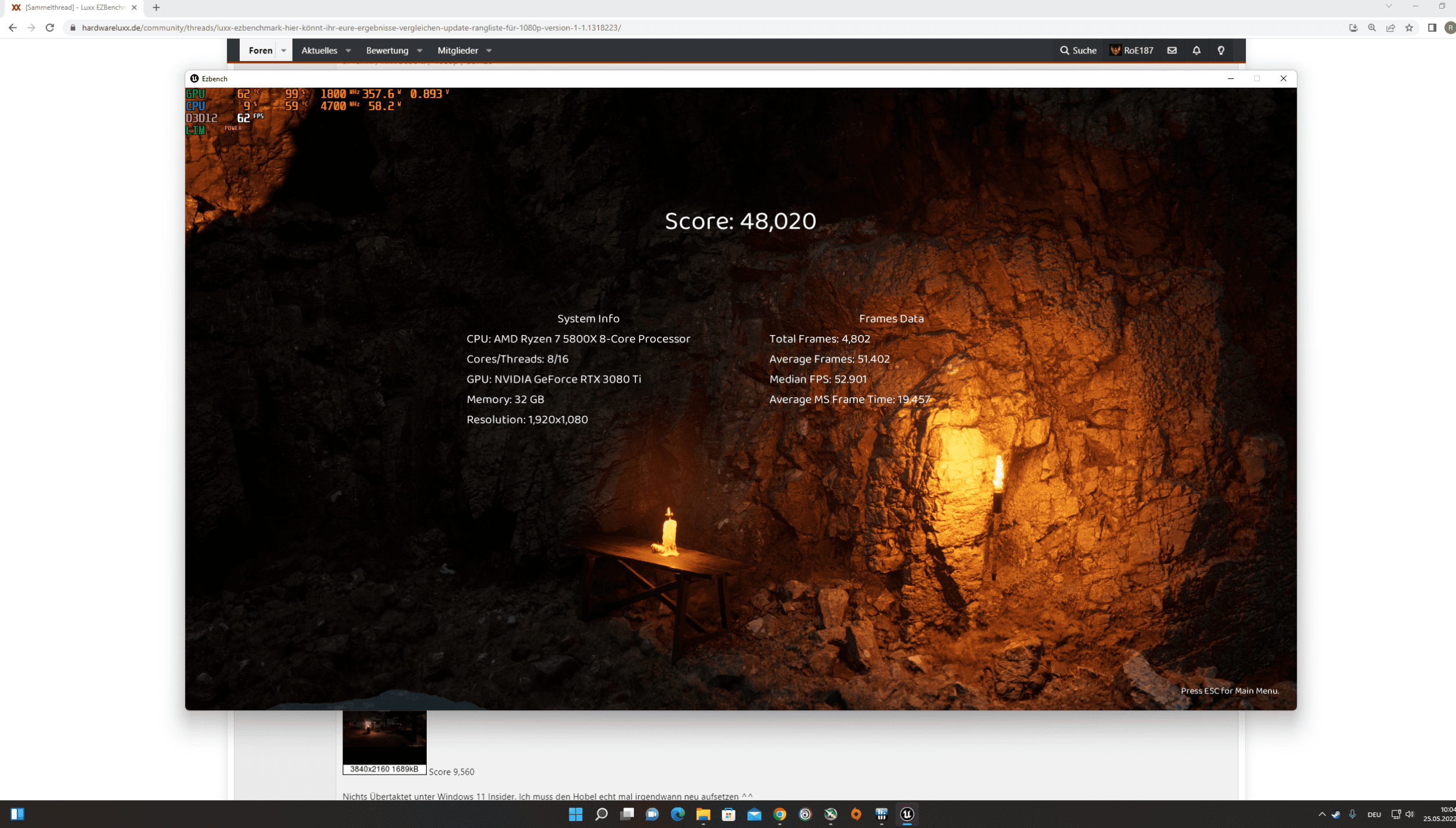Share this page via the share icon
1456x828 pixels.
pos(1390,27)
